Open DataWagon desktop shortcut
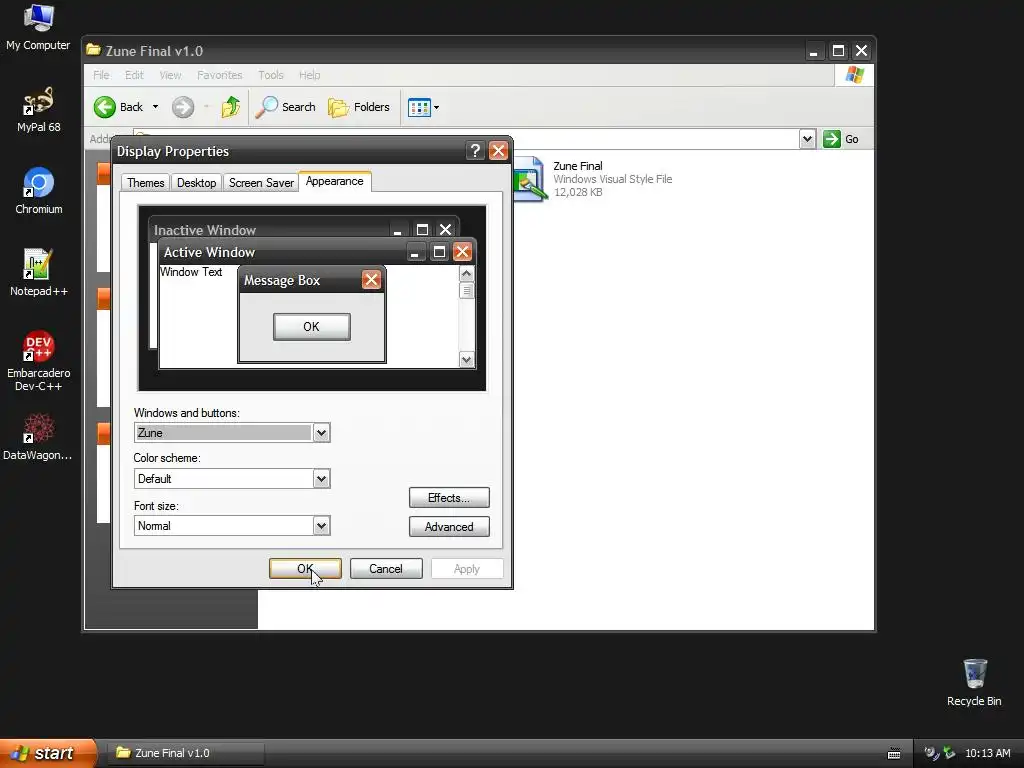Screen dimensions: 1024x768 pyautogui.click(x=38, y=436)
